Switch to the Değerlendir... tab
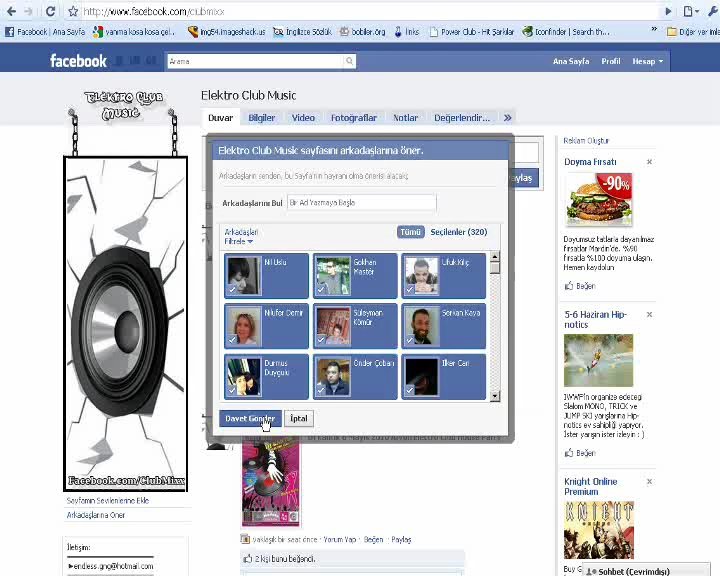Viewport: 720px width, 576px height. 462,118
